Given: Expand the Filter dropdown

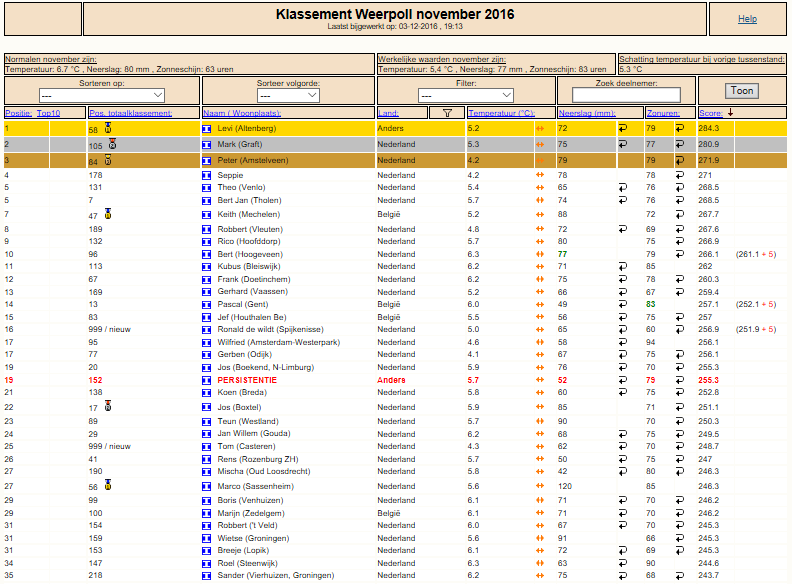Looking at the screenshot, I should click(x=466, y=95).
